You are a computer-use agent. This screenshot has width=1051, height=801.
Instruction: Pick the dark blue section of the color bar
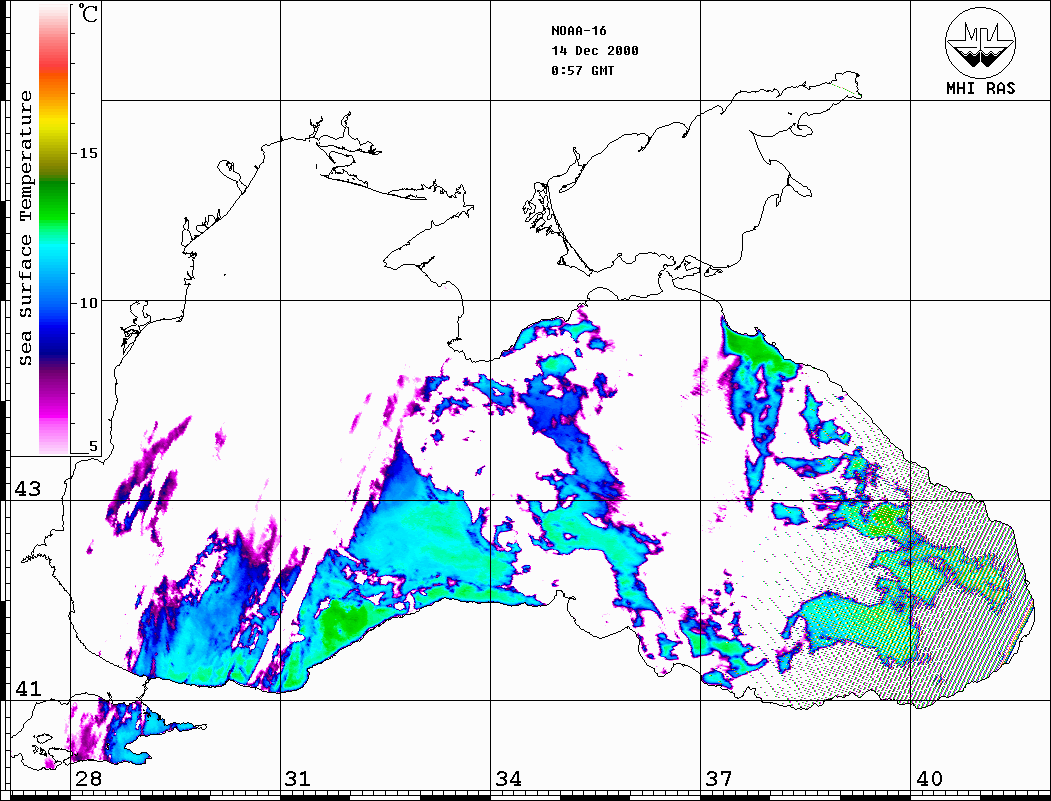(x=54, y=342)
